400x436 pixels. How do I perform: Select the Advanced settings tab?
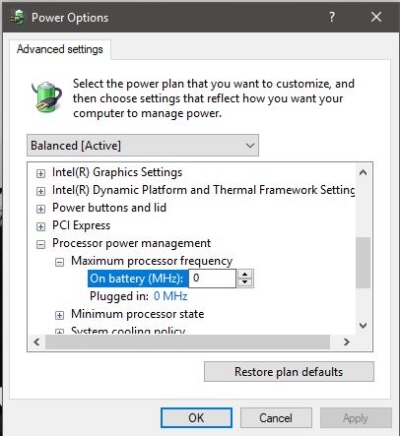tap(60, 49)
